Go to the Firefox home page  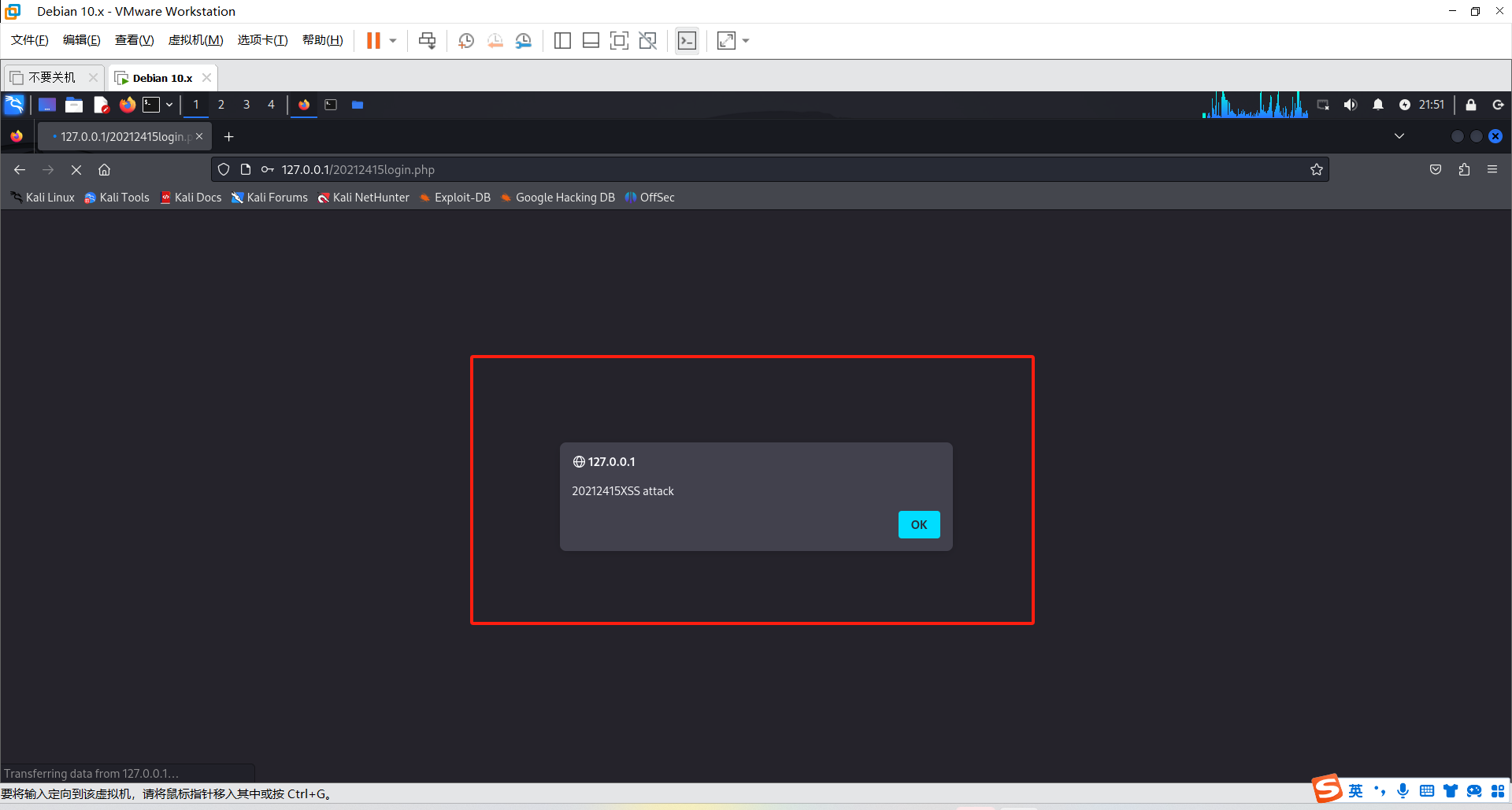(104, 170)
